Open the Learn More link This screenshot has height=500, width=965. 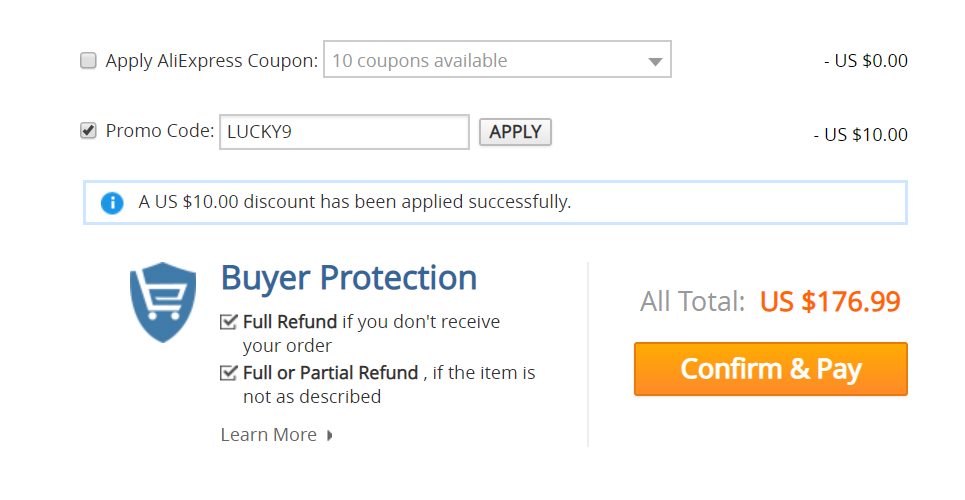click(269, 435)
